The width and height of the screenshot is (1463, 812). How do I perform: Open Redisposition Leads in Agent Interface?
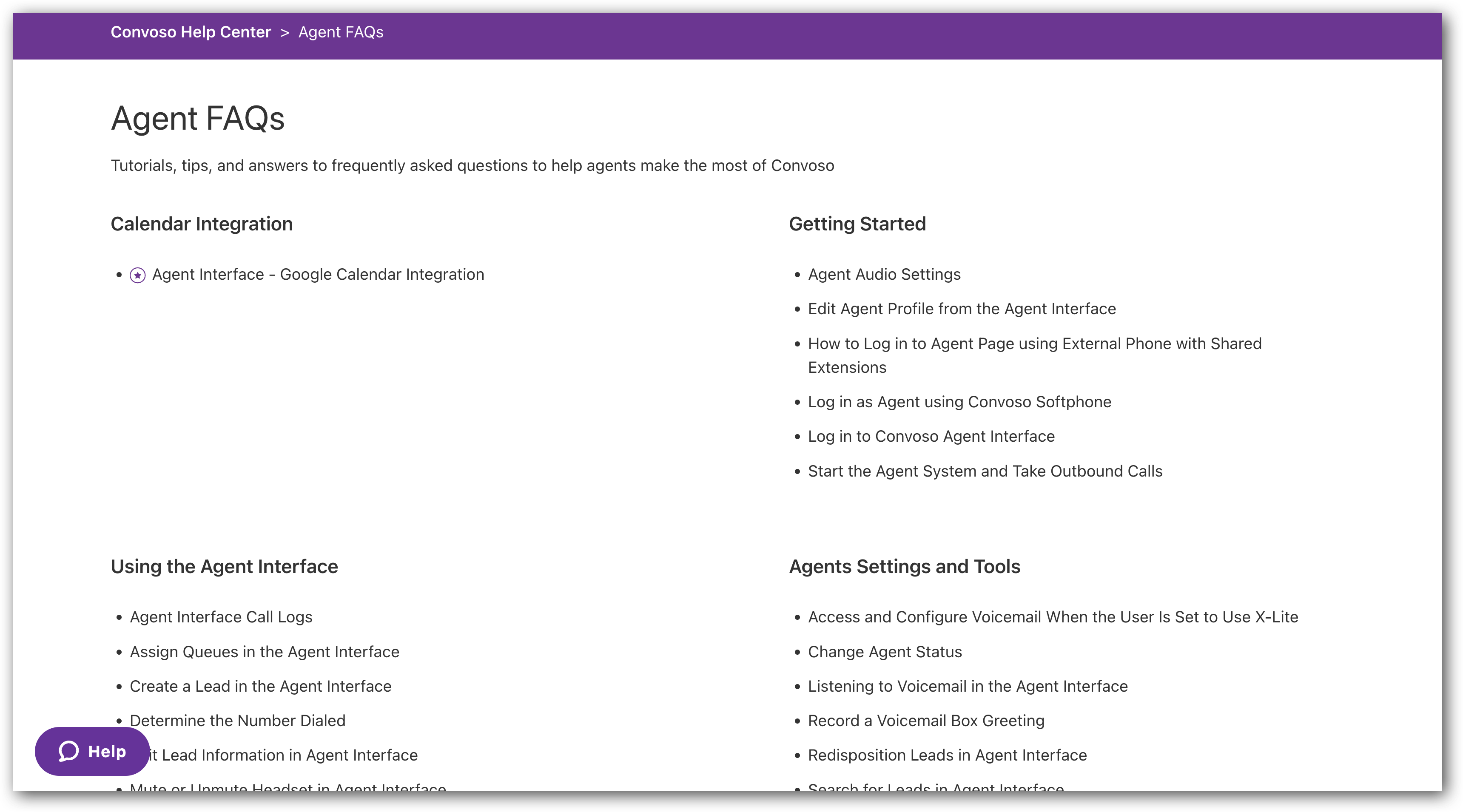coord(947,756)
